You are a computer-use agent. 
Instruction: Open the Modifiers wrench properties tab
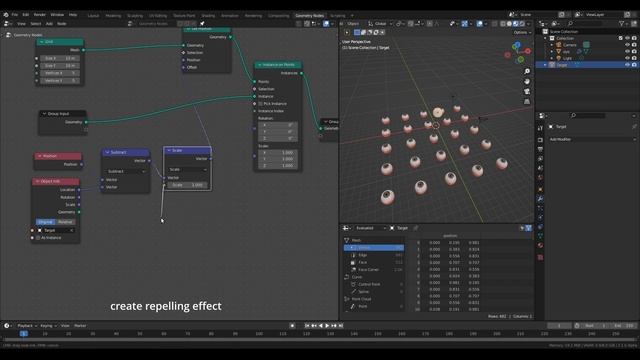coord(540,199)
